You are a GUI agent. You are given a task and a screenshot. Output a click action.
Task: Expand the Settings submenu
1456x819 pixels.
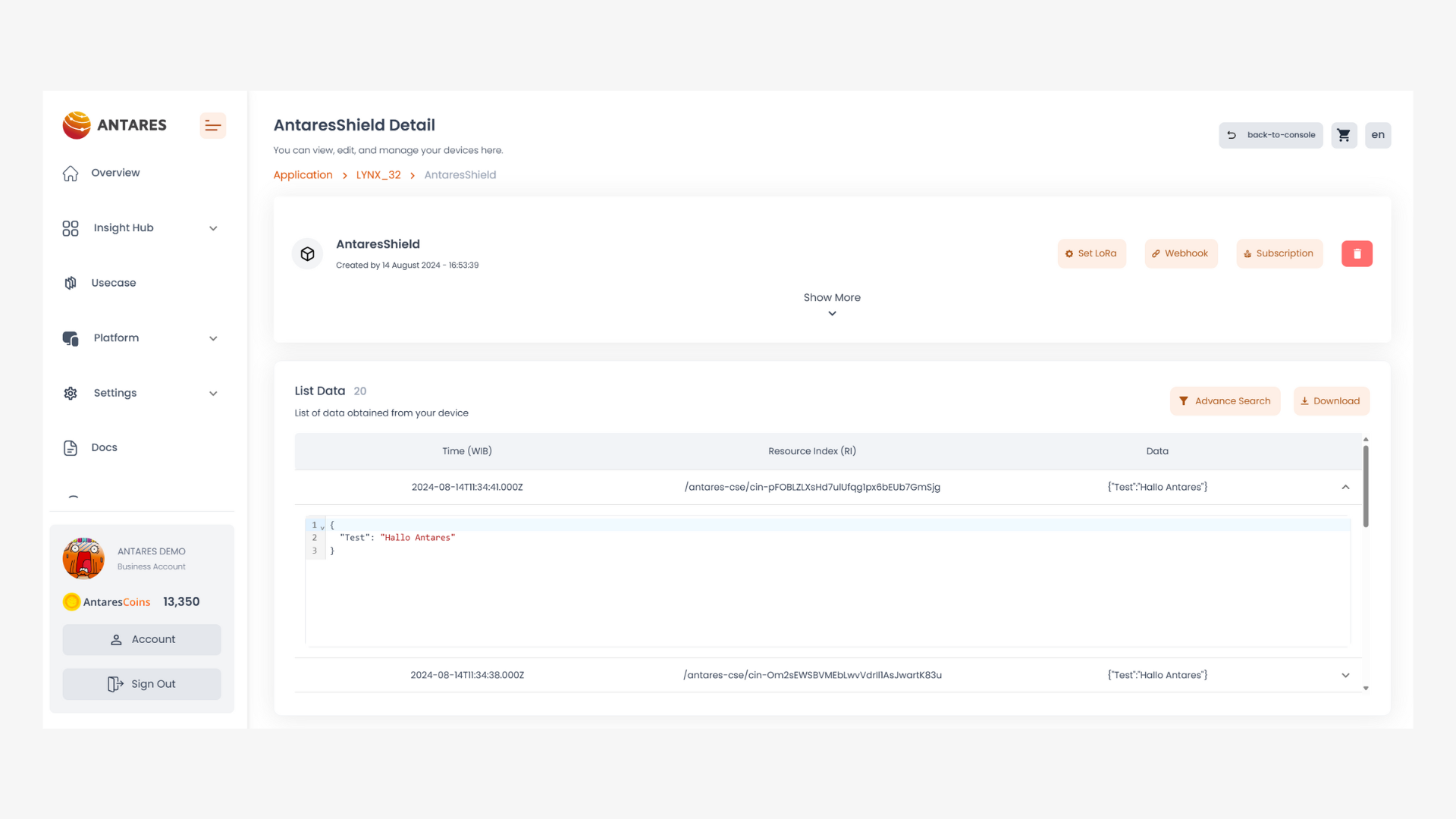(213, 394)
